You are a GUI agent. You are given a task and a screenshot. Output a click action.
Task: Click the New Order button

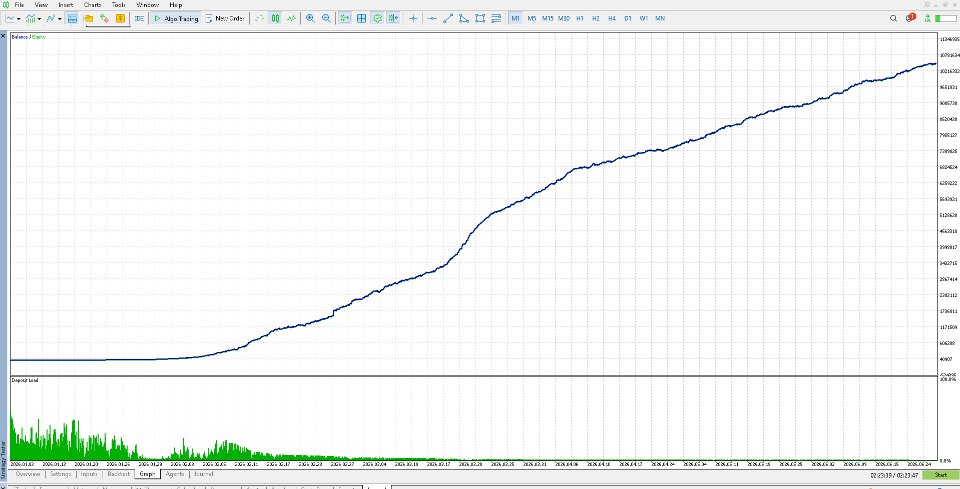pyautogui.click(x=225, y=18)
